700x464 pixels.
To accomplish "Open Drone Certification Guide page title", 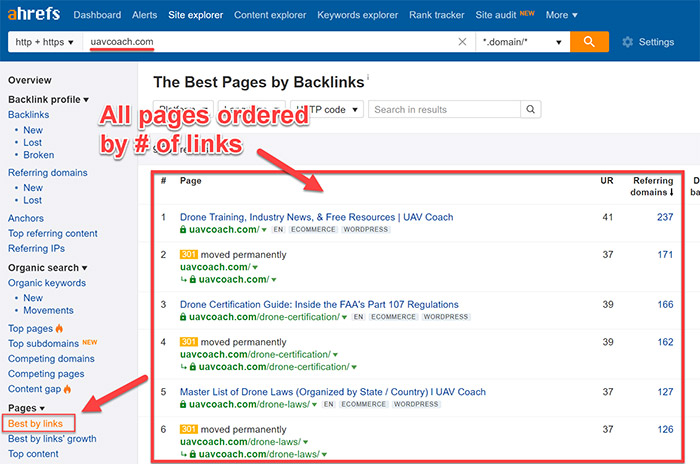I will pyautogui.click(x=319, y=305).
